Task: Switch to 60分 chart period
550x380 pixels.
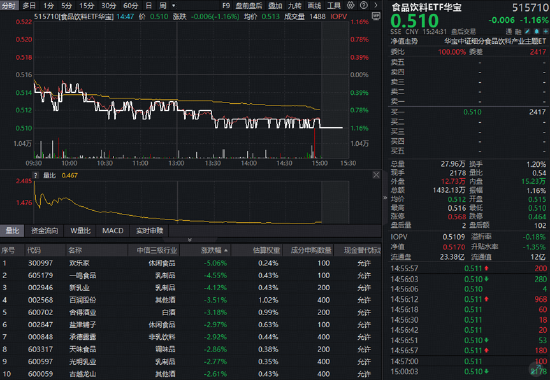Action: tap(130, 5)
